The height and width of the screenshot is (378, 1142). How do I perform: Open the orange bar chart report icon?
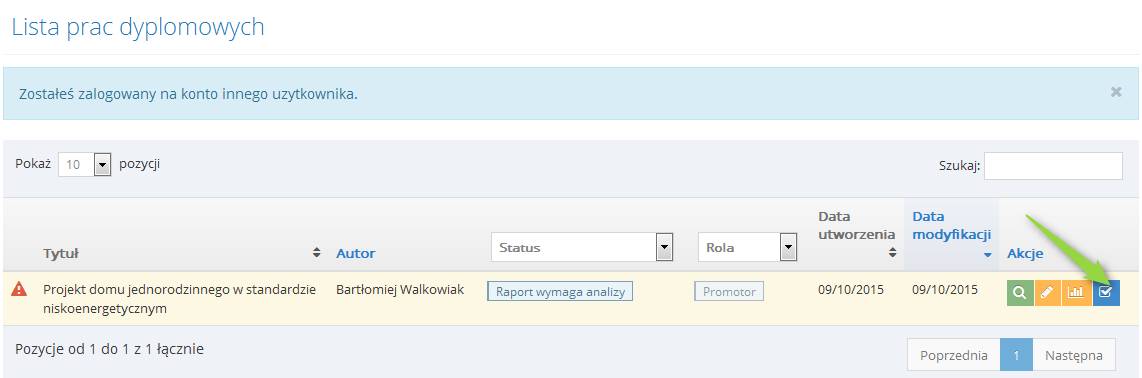(1076, 292)
